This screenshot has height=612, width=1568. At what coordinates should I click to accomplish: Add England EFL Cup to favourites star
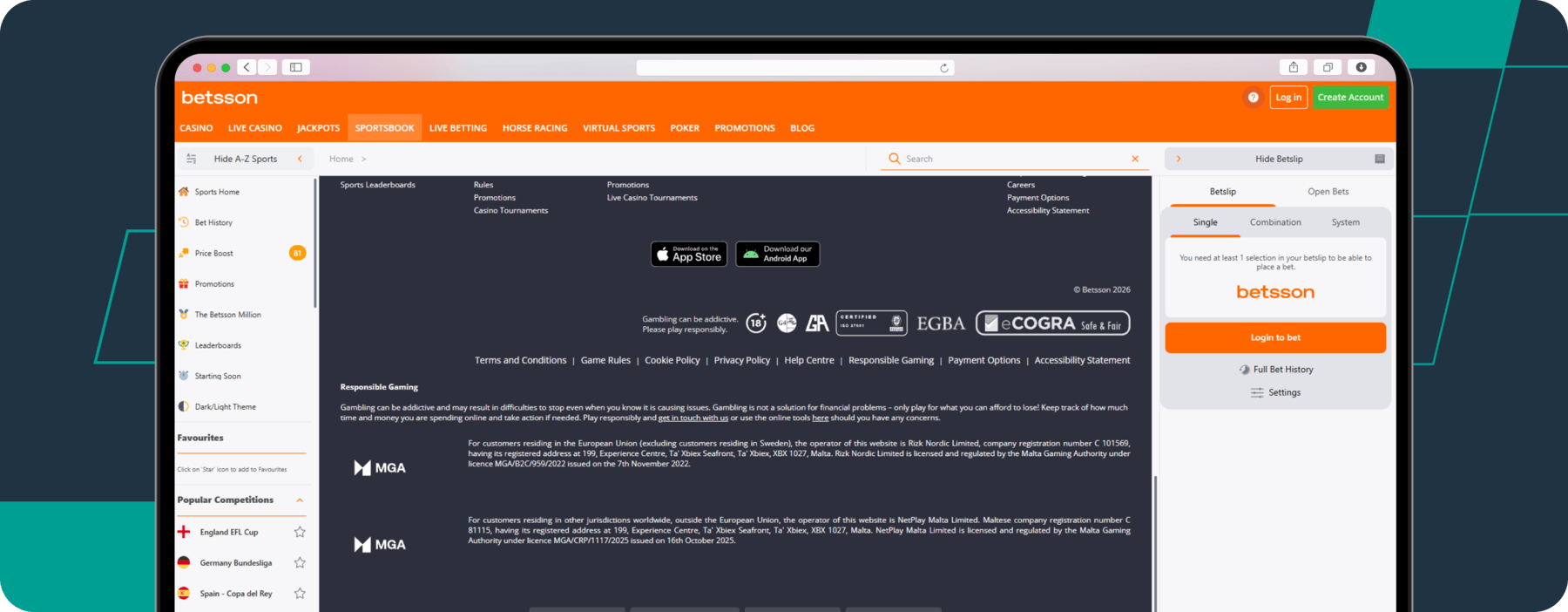click(x=300, y=532)
